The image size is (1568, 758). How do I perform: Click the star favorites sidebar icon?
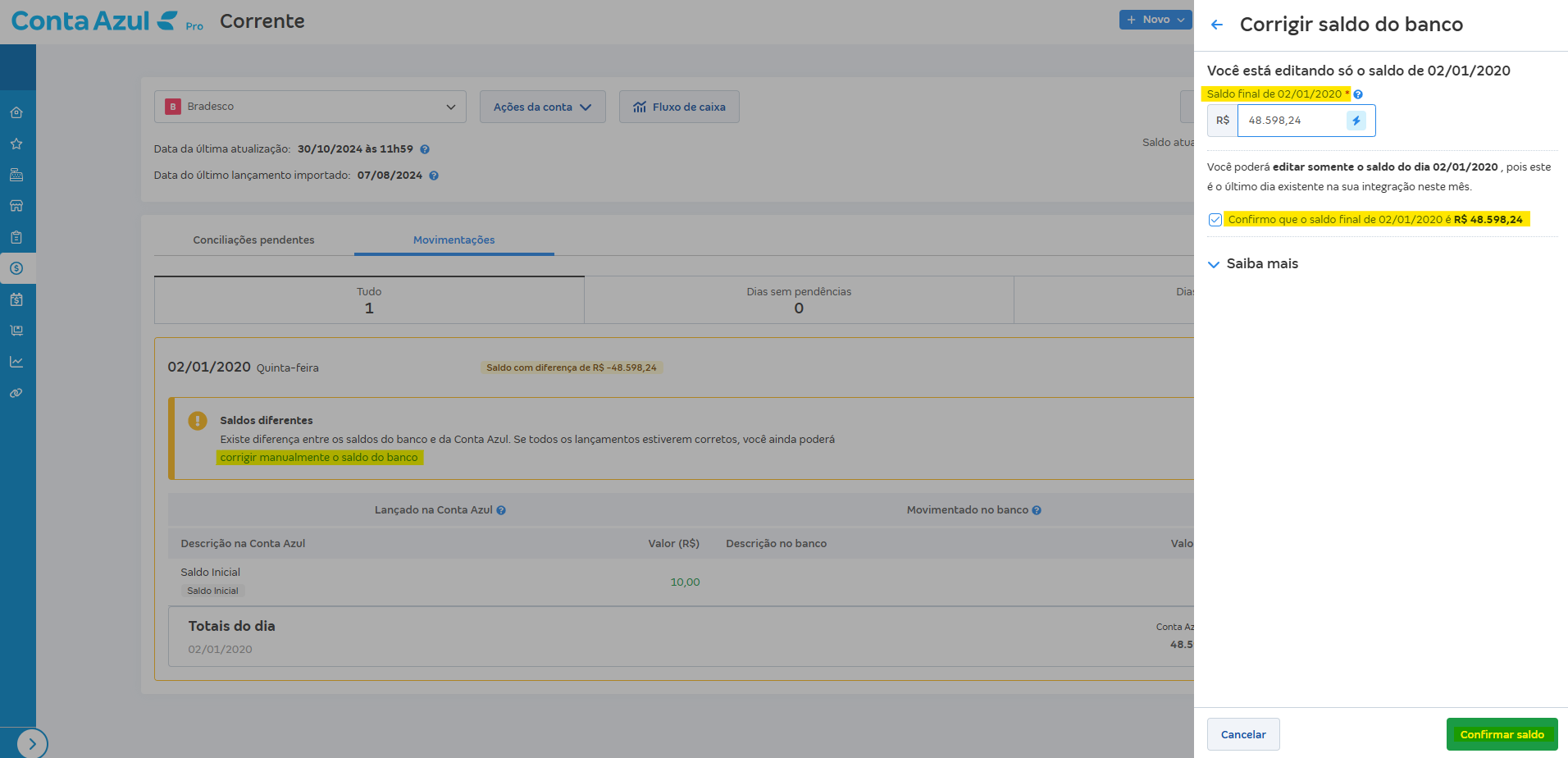tap(16, 144)
